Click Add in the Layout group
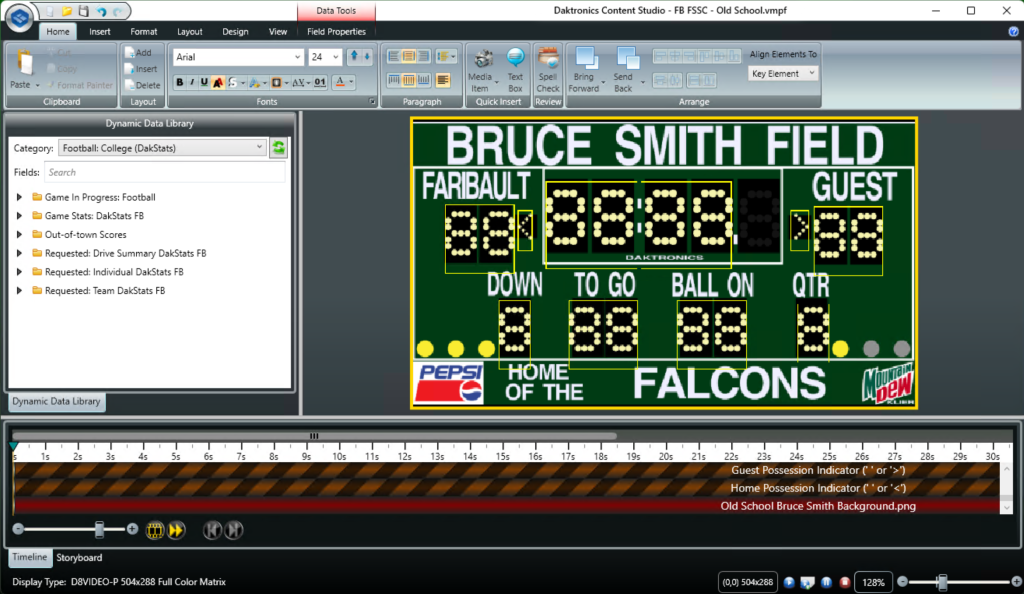This screenshot has height=594, width=1024. click(x=141, y=53)
